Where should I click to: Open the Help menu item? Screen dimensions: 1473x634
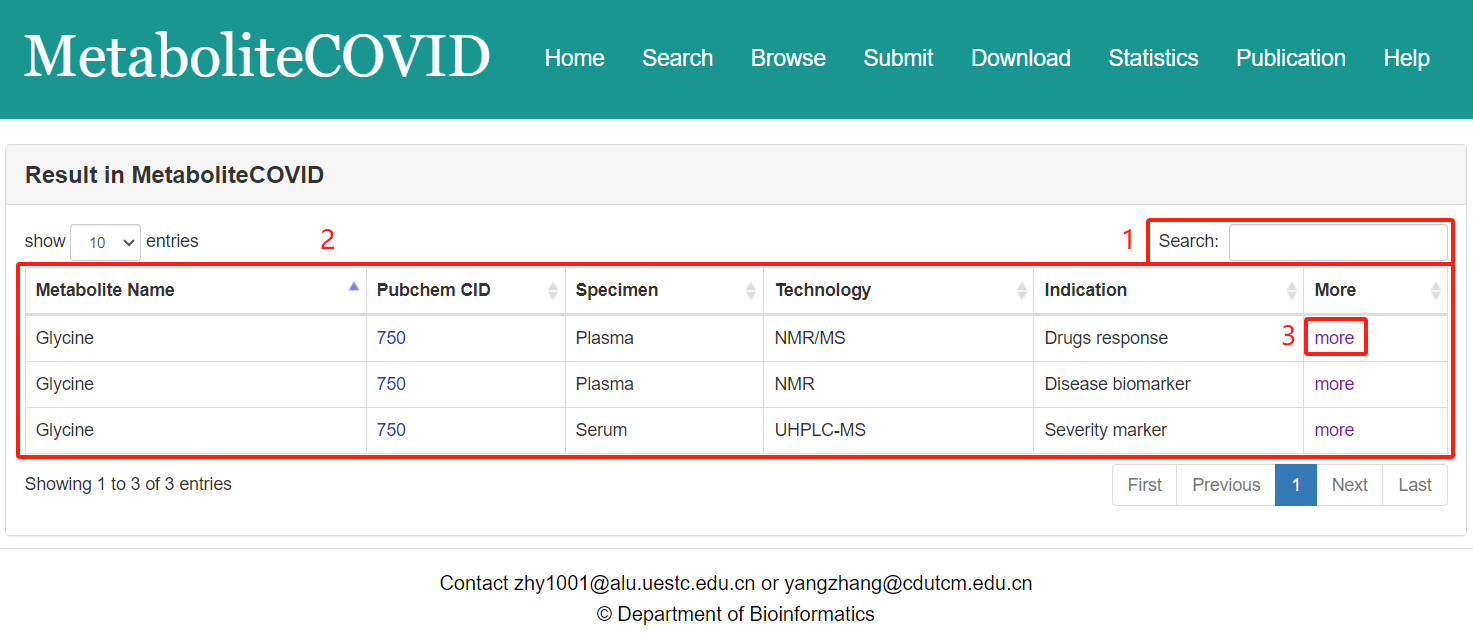tap(1406, 58)
